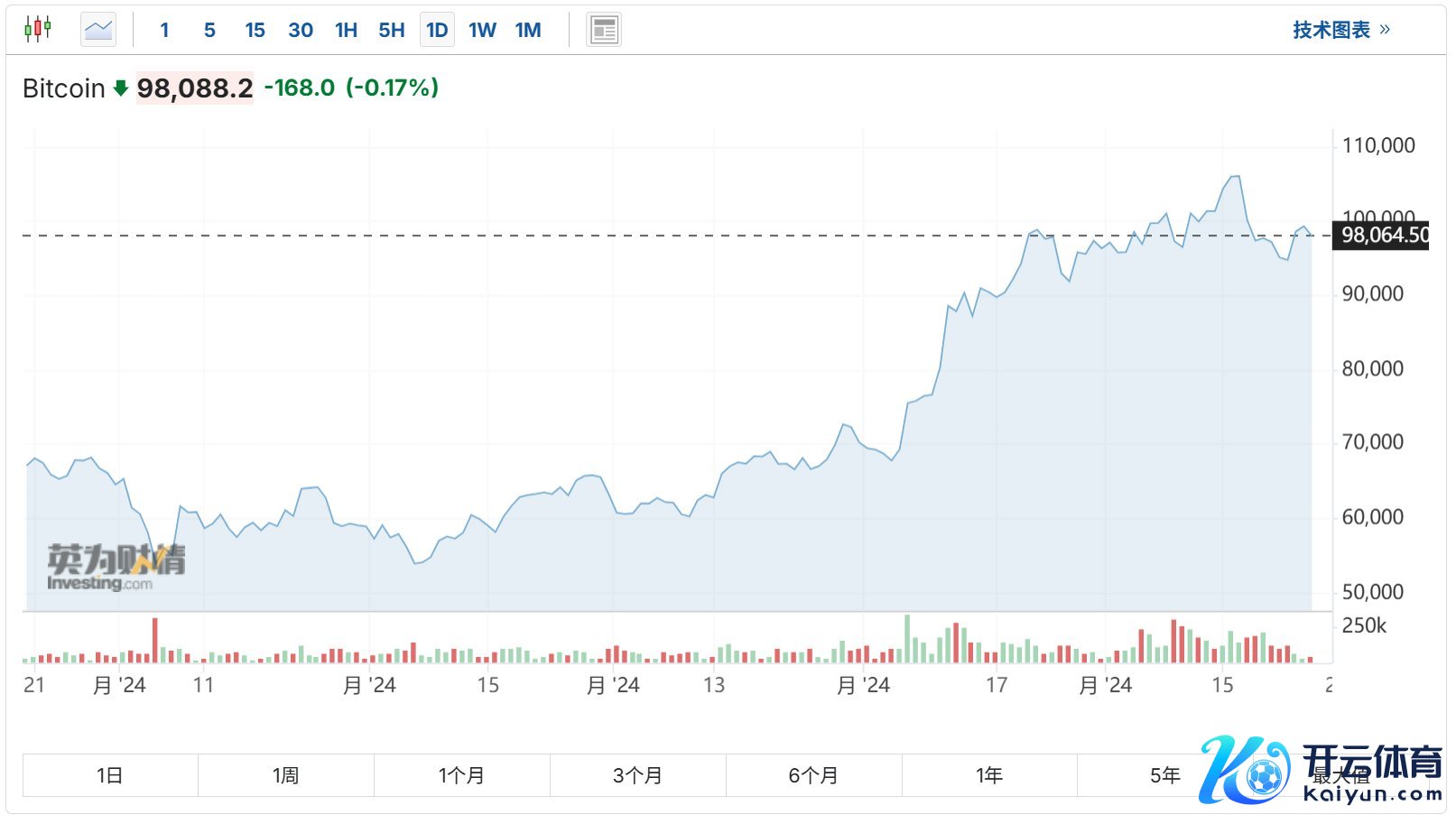Screen dimensions: 1456x824
Task: Click the green down arrow beside Bitcoin
Action: tap(121, 88)
